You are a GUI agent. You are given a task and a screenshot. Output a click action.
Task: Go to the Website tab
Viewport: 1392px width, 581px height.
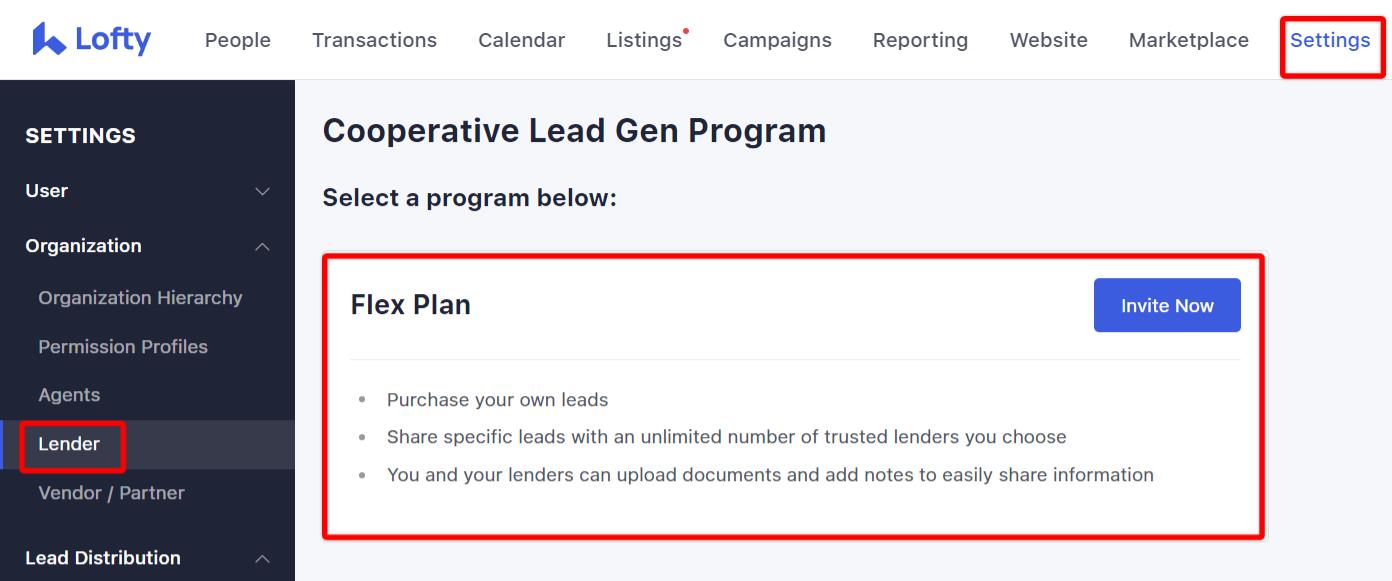pos(1048,40)
